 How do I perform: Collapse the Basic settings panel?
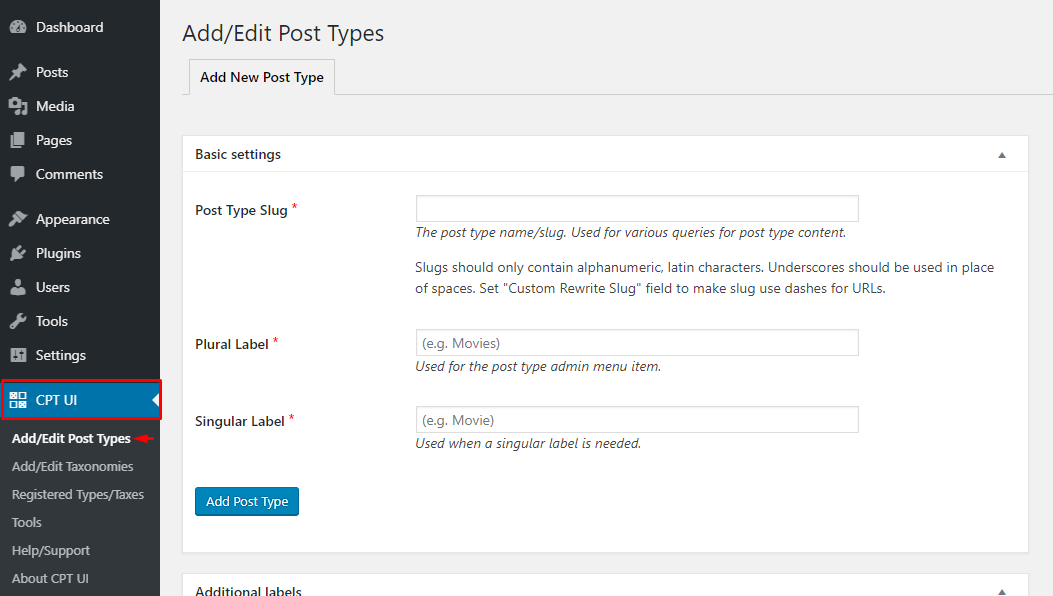tap(1002, 155)
